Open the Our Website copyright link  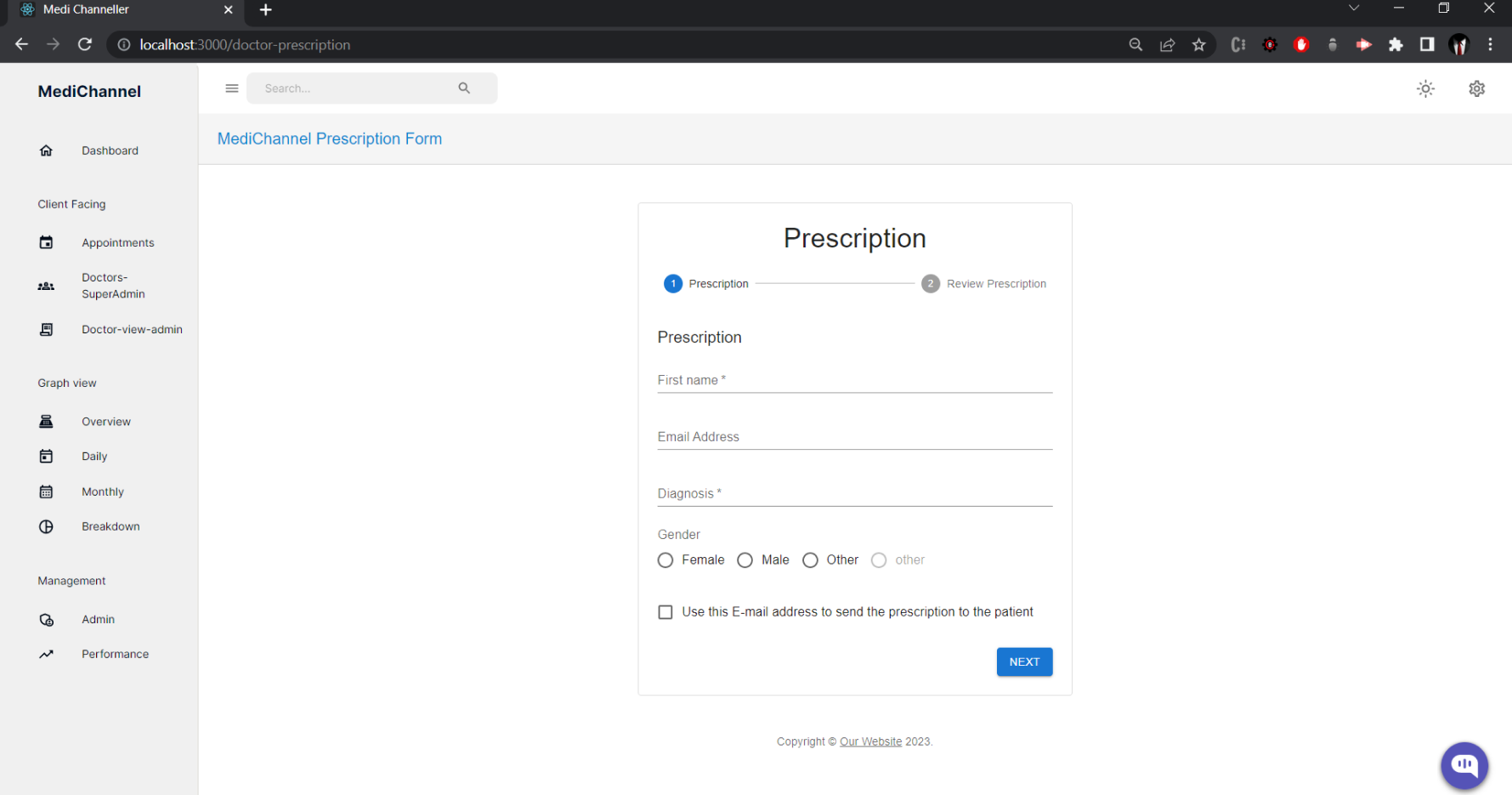point(870,741)
